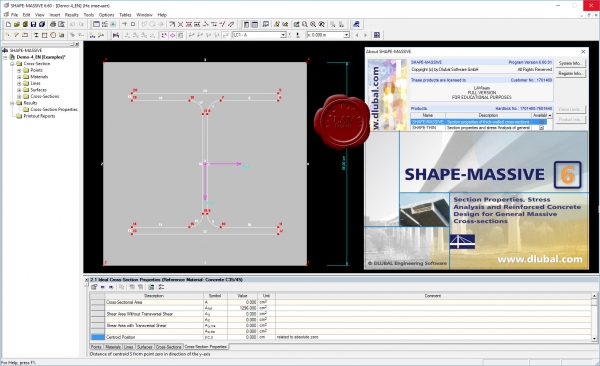The height and width of the screenshot is (366, 600).
Task: Click the Print Preview toolbar icon
Action: click(x=61, y=24)
